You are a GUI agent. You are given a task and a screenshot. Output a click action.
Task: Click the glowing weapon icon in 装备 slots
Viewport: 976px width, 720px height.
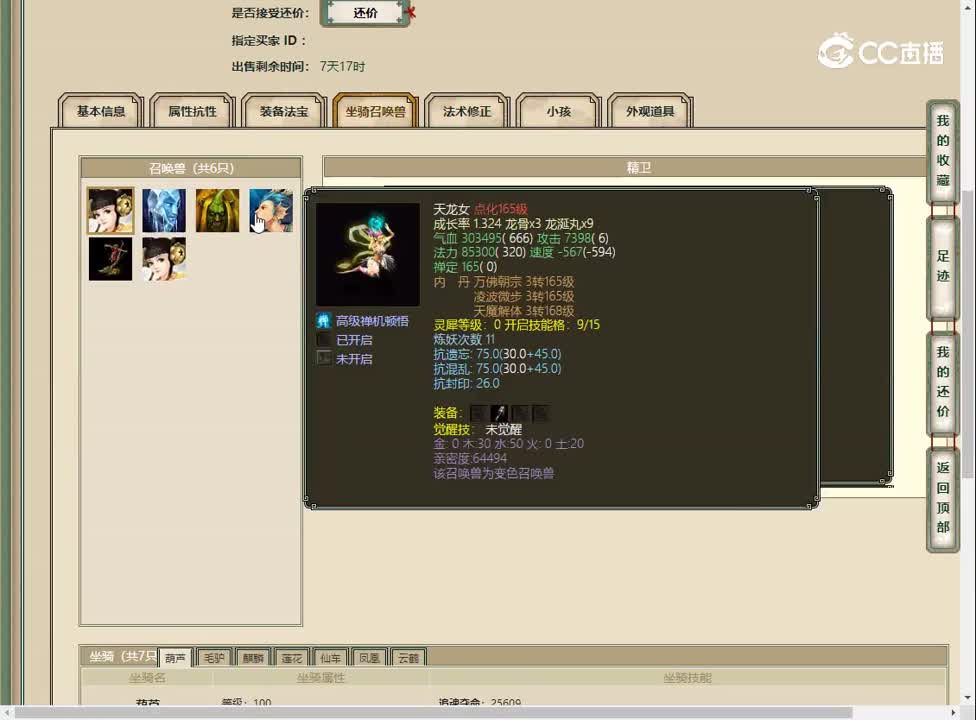[498, 413]
